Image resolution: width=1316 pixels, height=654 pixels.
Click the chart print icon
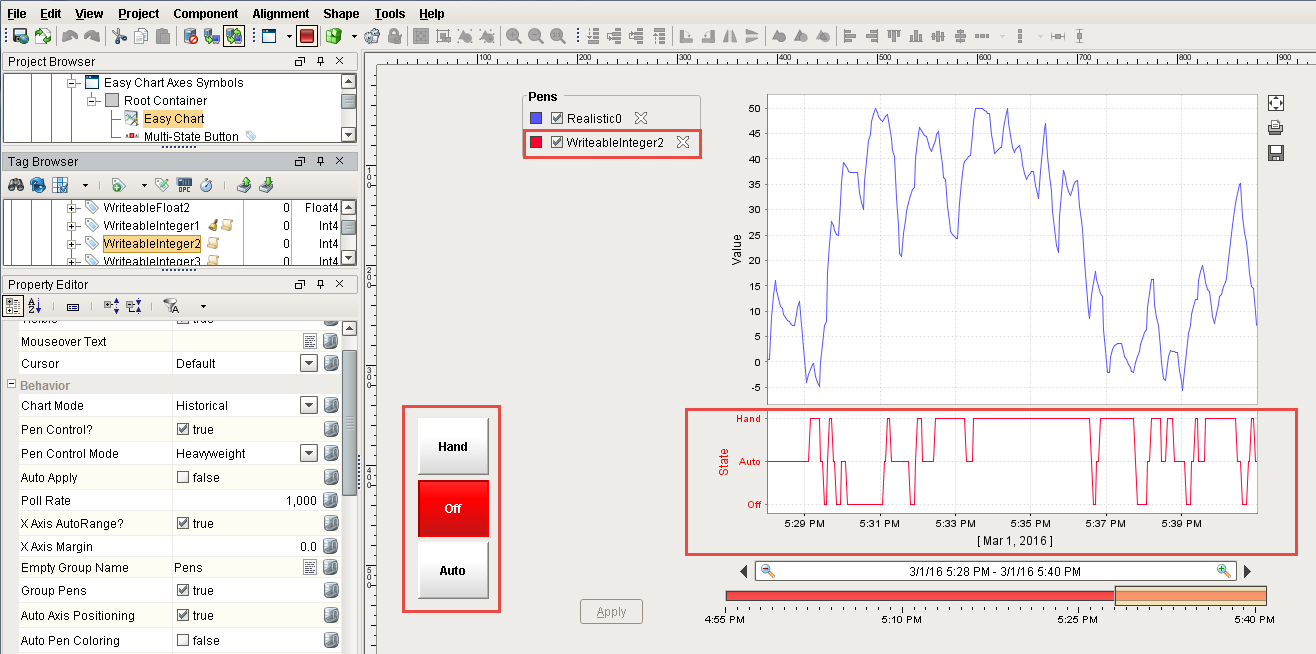(1275, 128)
